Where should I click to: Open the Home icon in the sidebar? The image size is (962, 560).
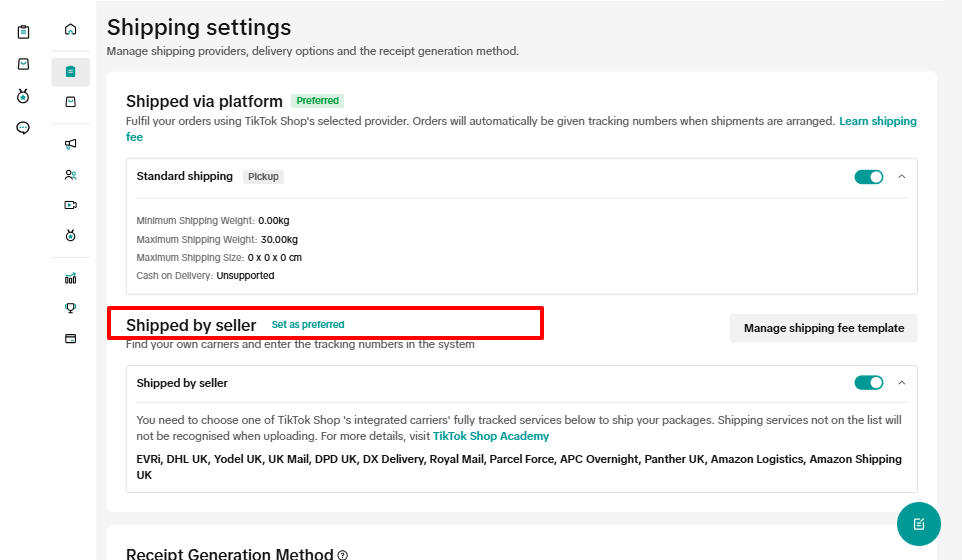pyautogui.click(x=70, y=30)
